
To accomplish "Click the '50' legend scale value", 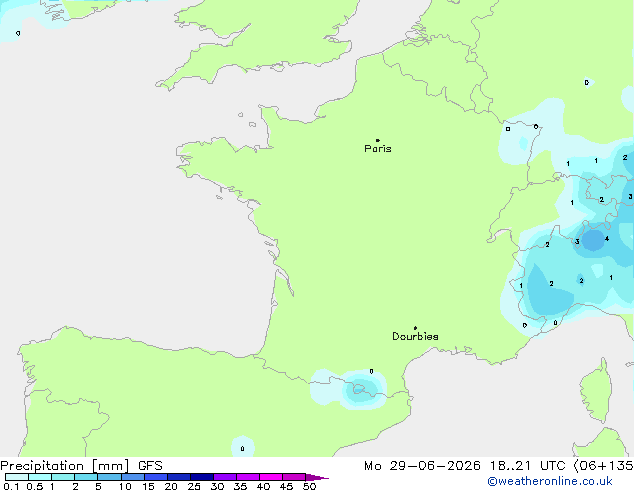I will 309,486.
